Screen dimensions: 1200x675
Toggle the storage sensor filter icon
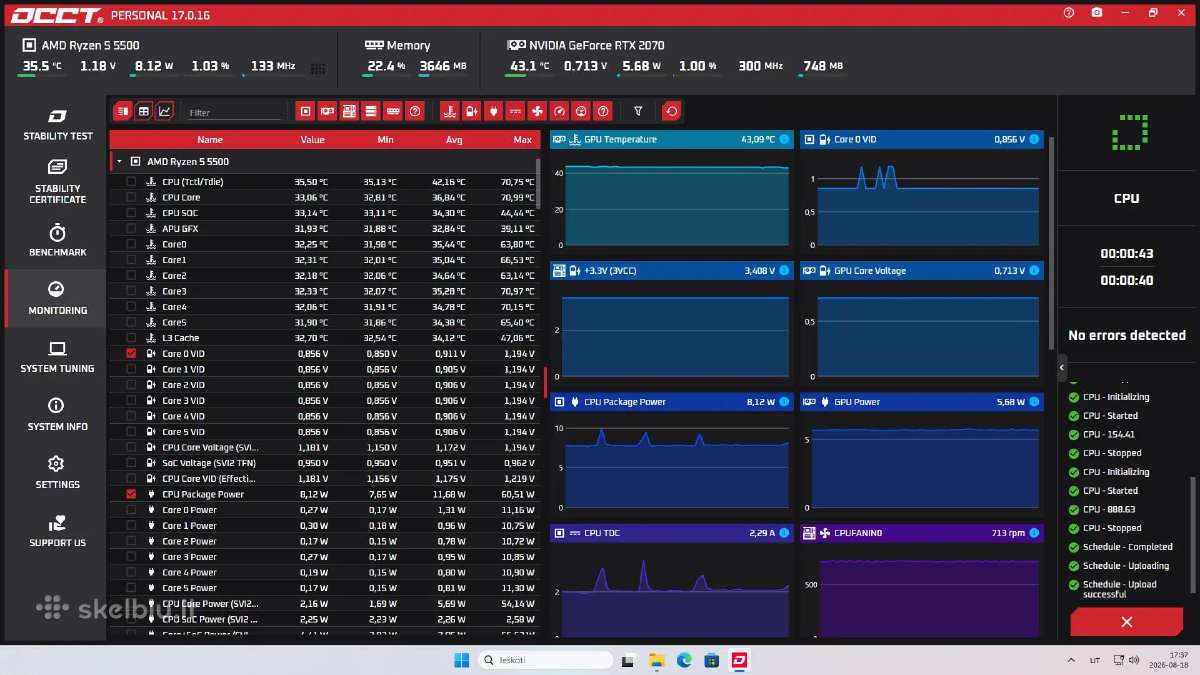coord(371,111)
